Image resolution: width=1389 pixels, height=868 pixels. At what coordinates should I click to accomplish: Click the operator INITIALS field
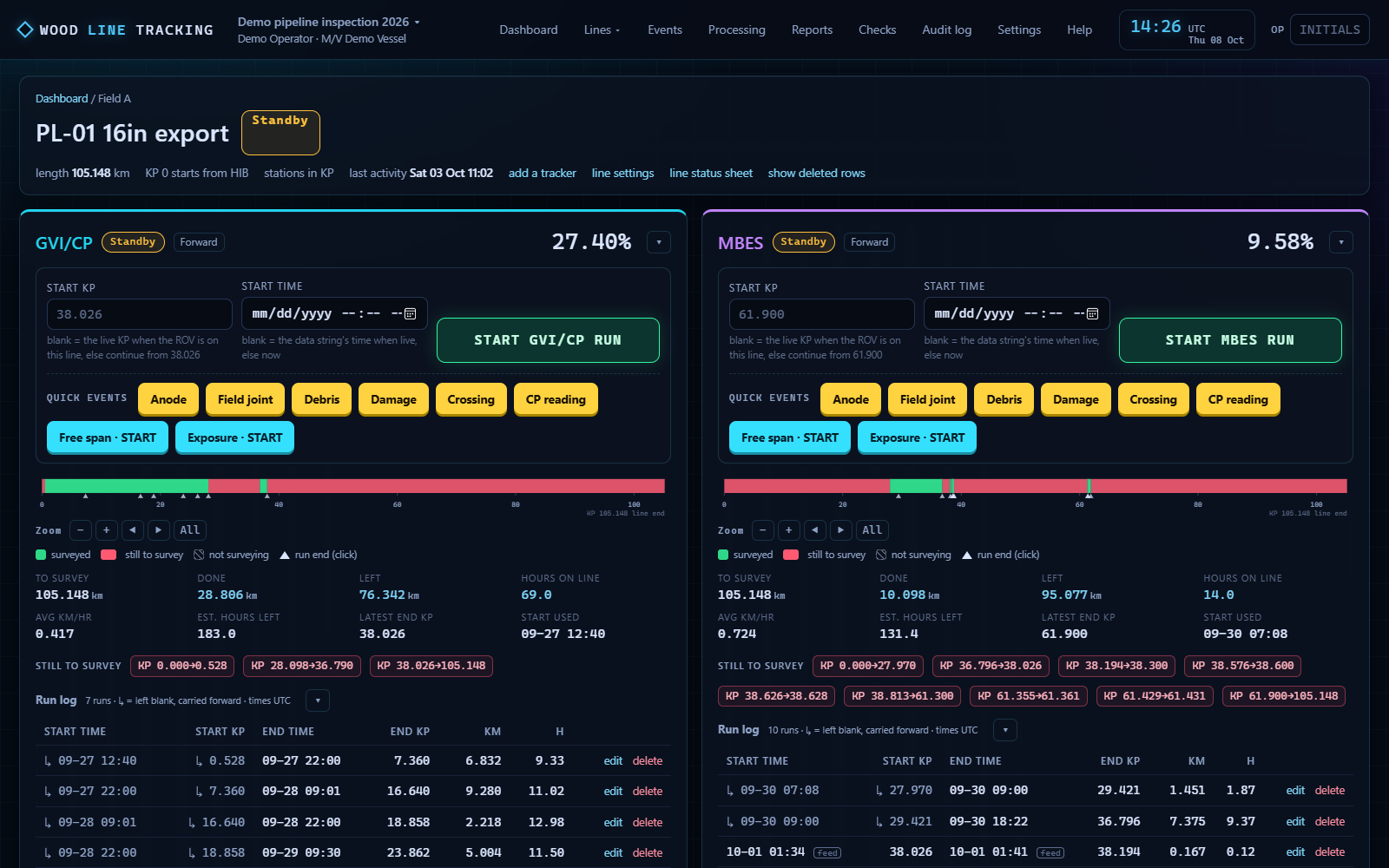coord(1330,30)
